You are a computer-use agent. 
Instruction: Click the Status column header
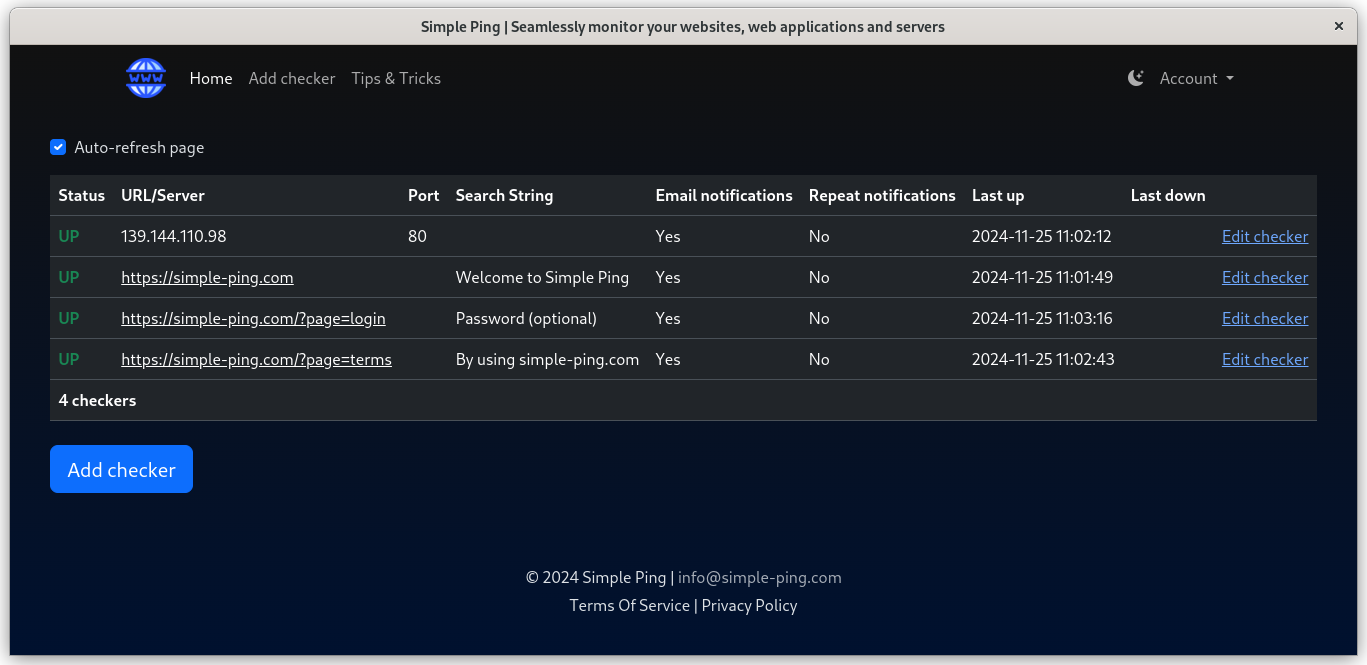tap(81, 195)
